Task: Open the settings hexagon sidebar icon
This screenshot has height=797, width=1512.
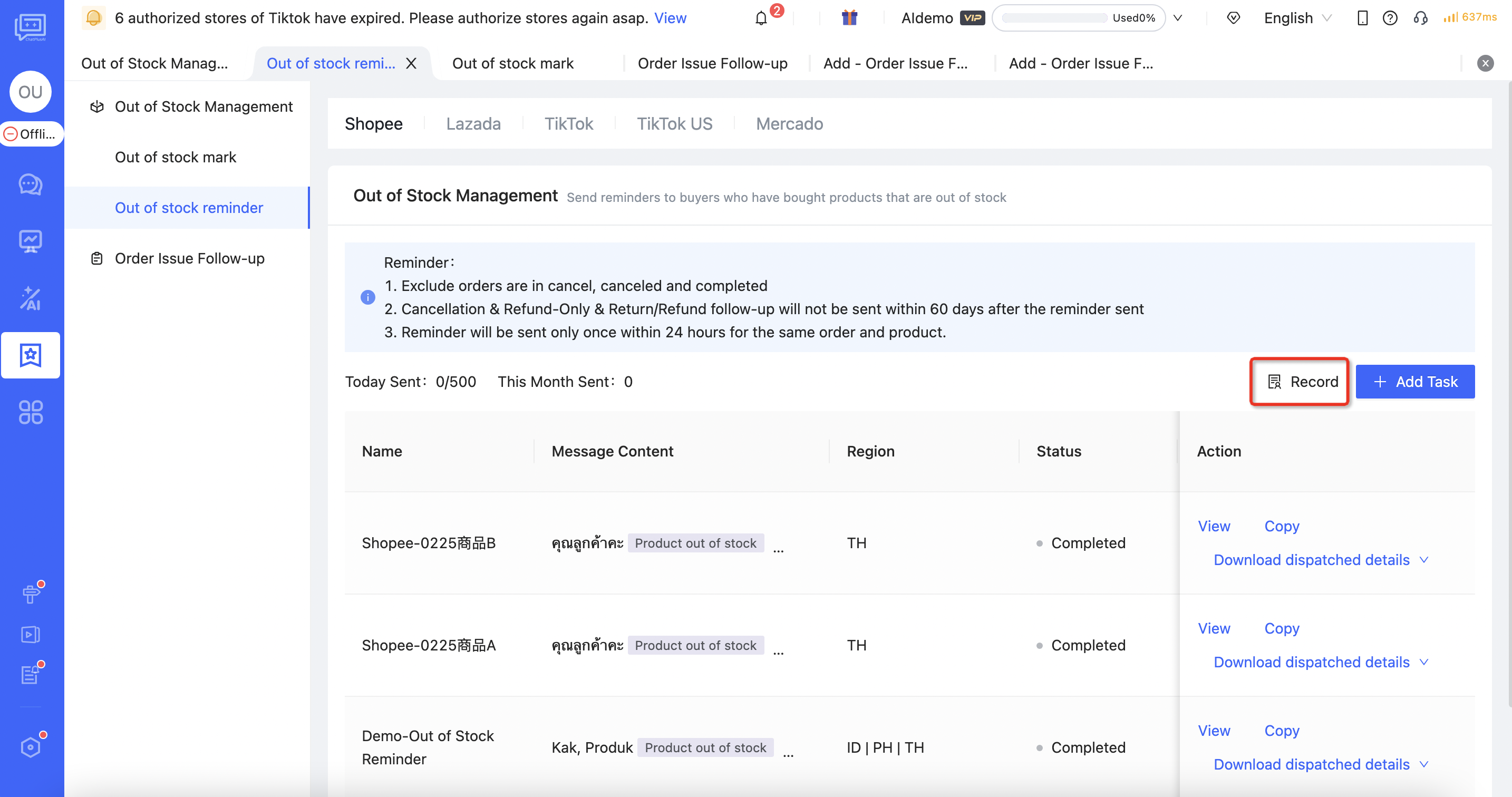Action: (31, 746)
